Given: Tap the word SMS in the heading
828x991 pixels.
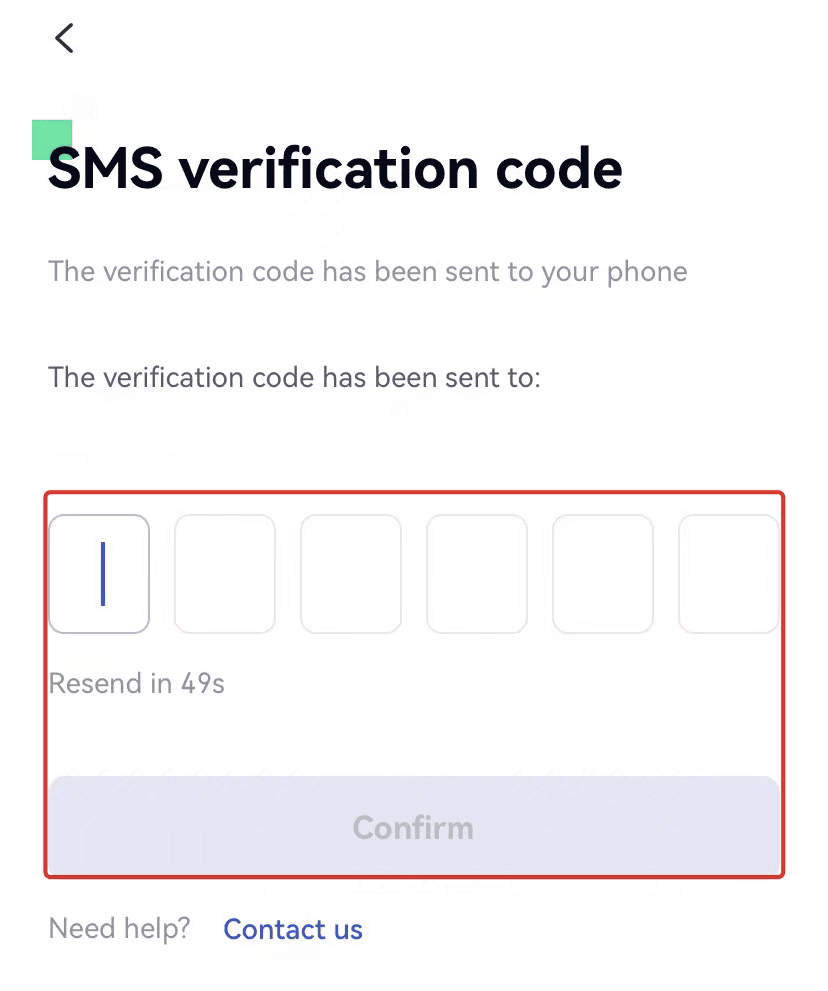Looking at the screenshot, I should [x=105, y=169].
